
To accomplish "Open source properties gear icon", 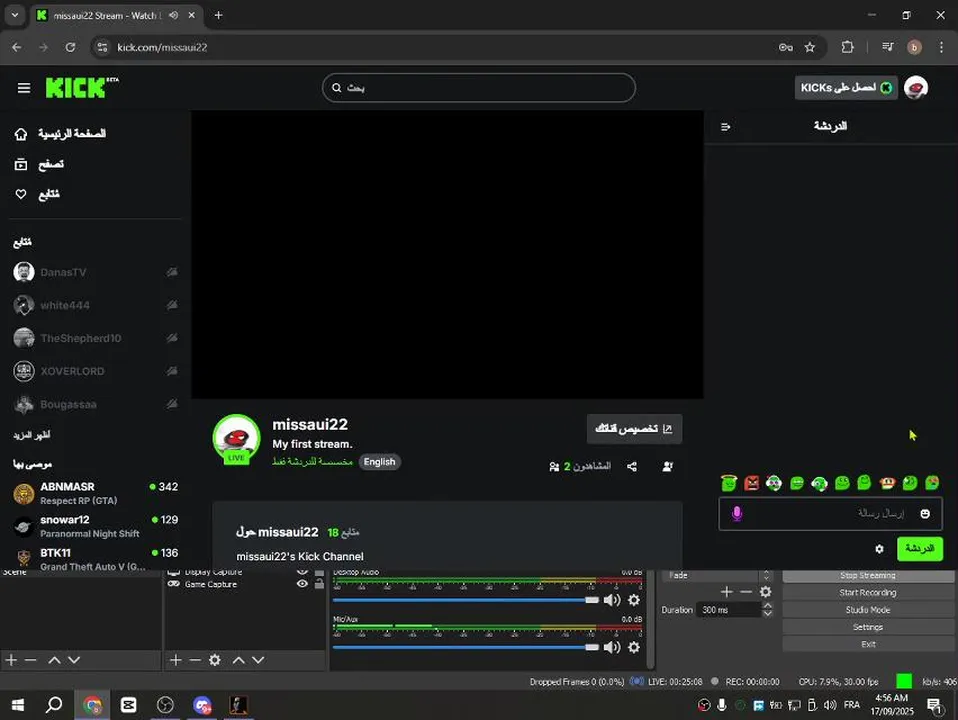I will (x=215, y=660).
